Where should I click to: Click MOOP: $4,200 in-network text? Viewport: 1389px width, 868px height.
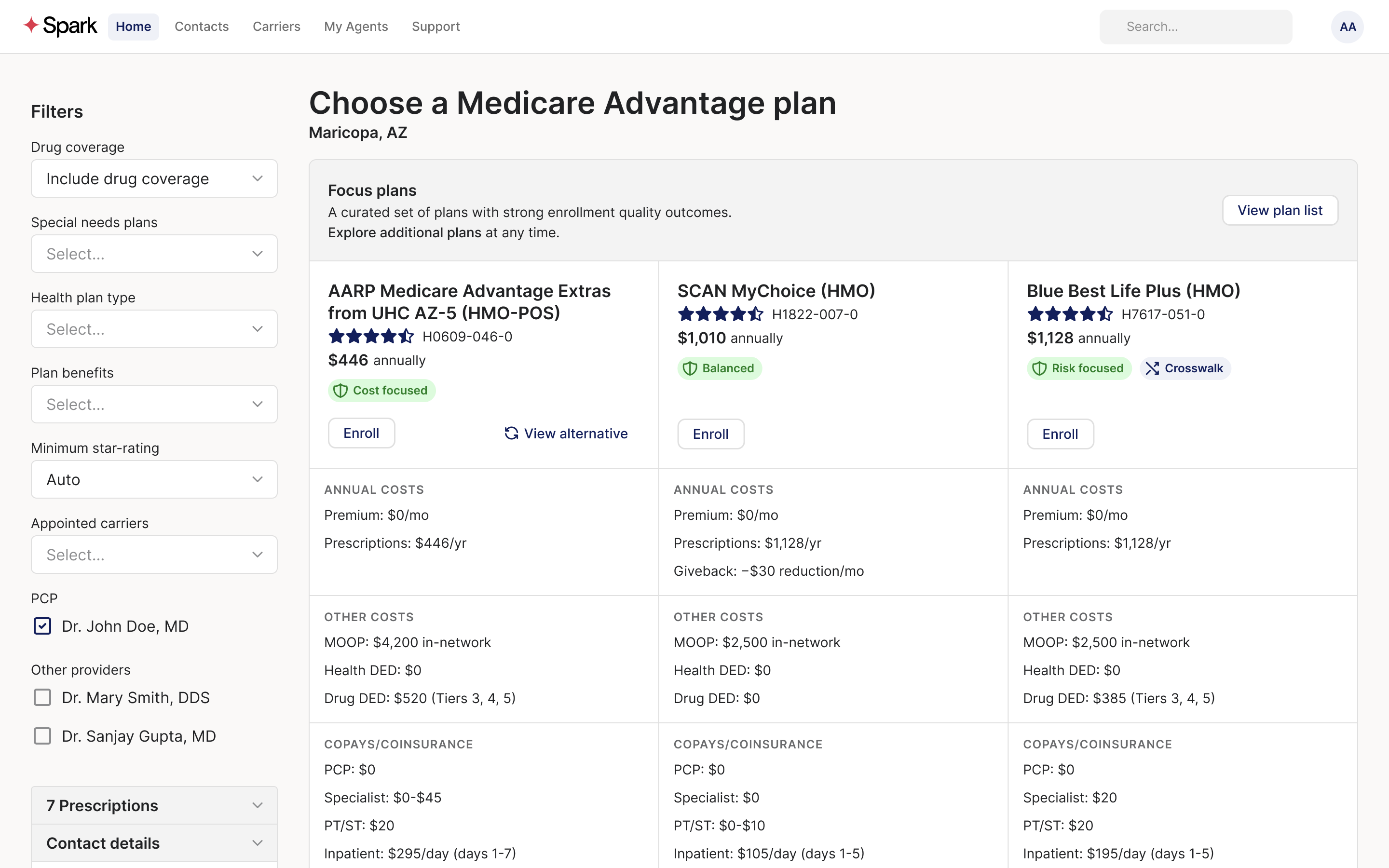pyautogui.click(x=408, y=642)
